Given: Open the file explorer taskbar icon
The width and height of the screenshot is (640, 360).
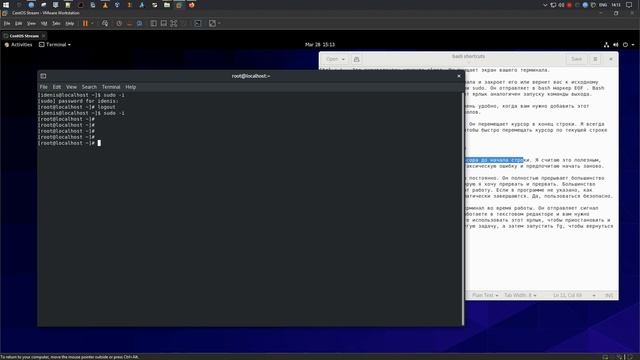Looking at the screenshot, I should (x=167, y=5).
